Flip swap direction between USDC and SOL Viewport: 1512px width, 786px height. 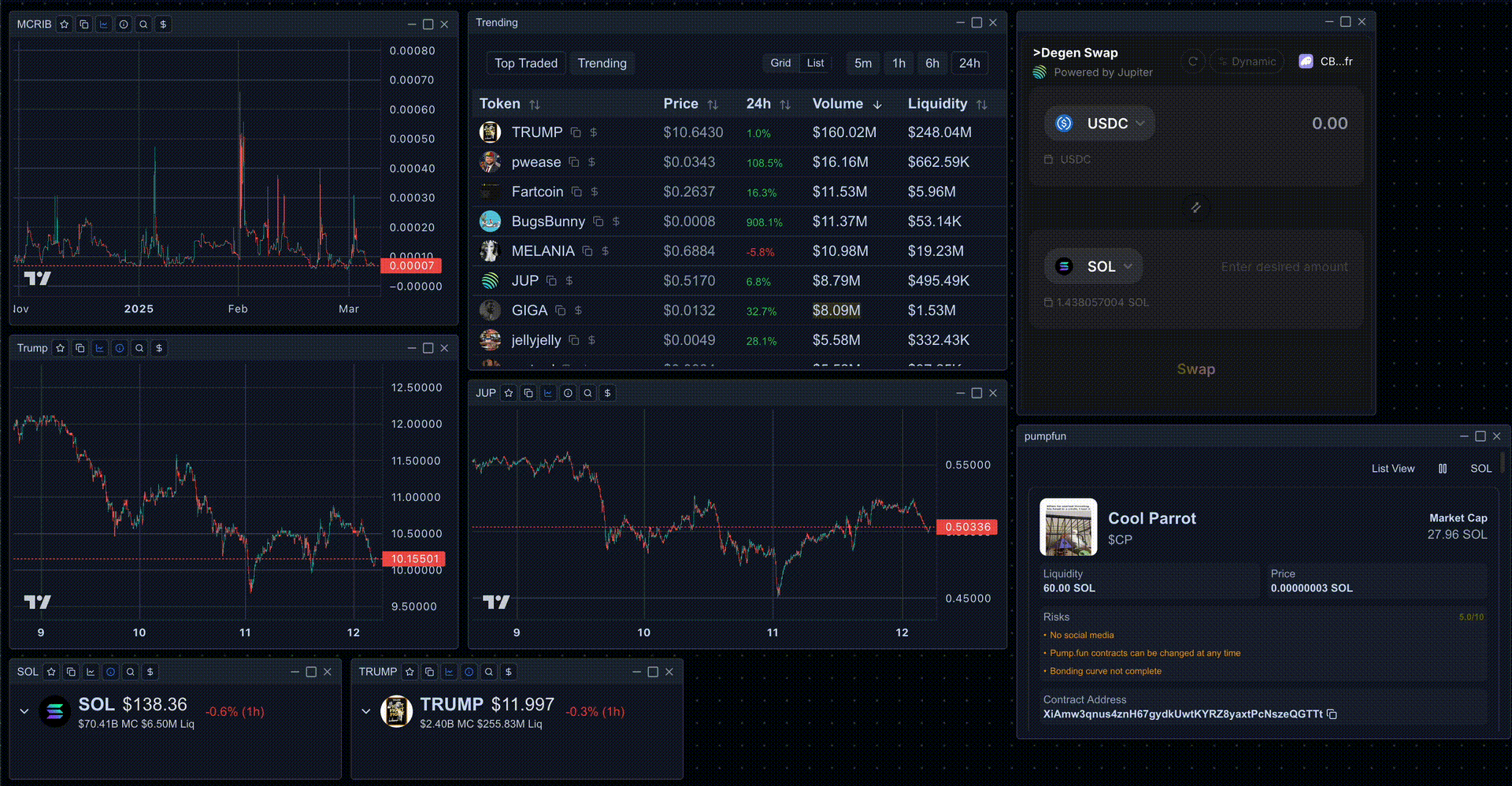coord(1195,207)
